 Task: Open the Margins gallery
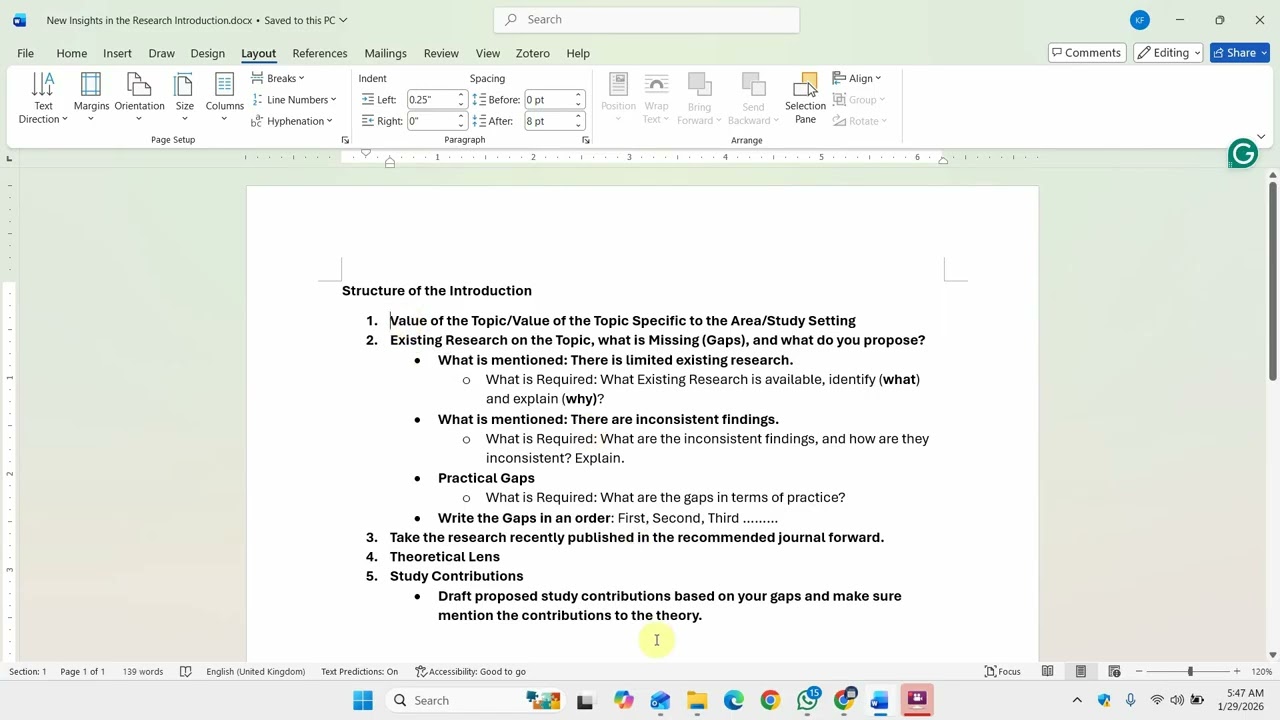click(x=91, y=99)
